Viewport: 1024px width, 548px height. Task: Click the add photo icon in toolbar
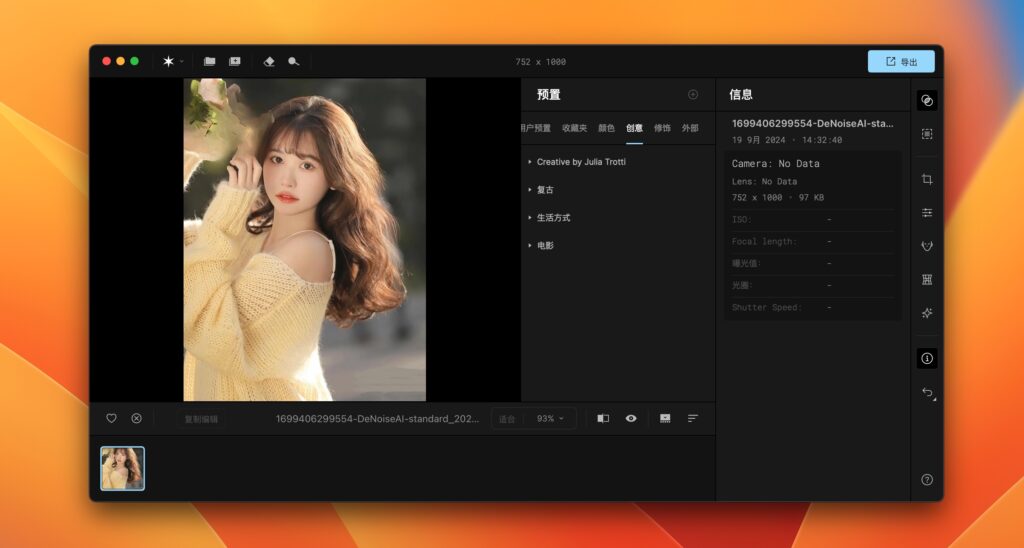click(234, 61)
